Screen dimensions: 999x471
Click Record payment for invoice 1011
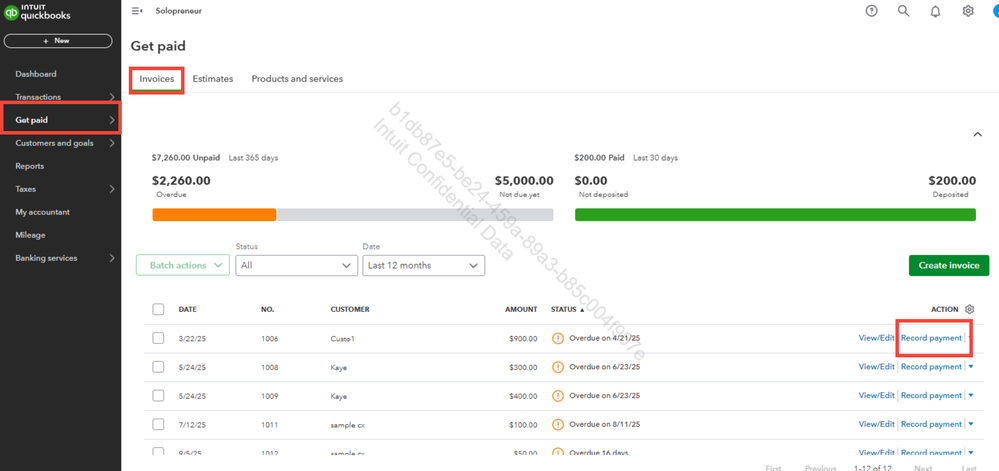pyautogui.click(x=931, y=424)
